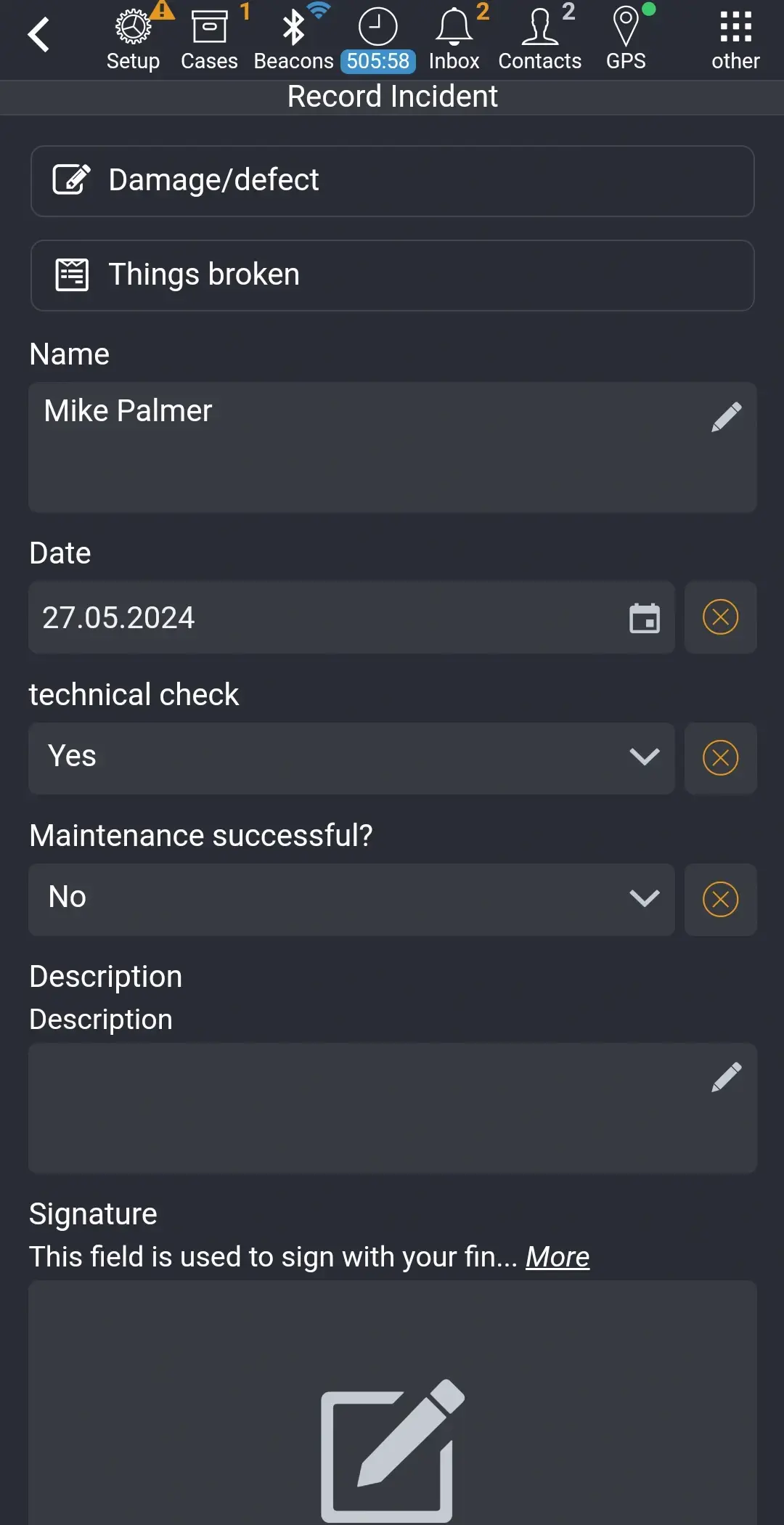784x1525 pixels.
Task: Open the 'technical check' dropdown set to Yes
Action: click(351, 757)
